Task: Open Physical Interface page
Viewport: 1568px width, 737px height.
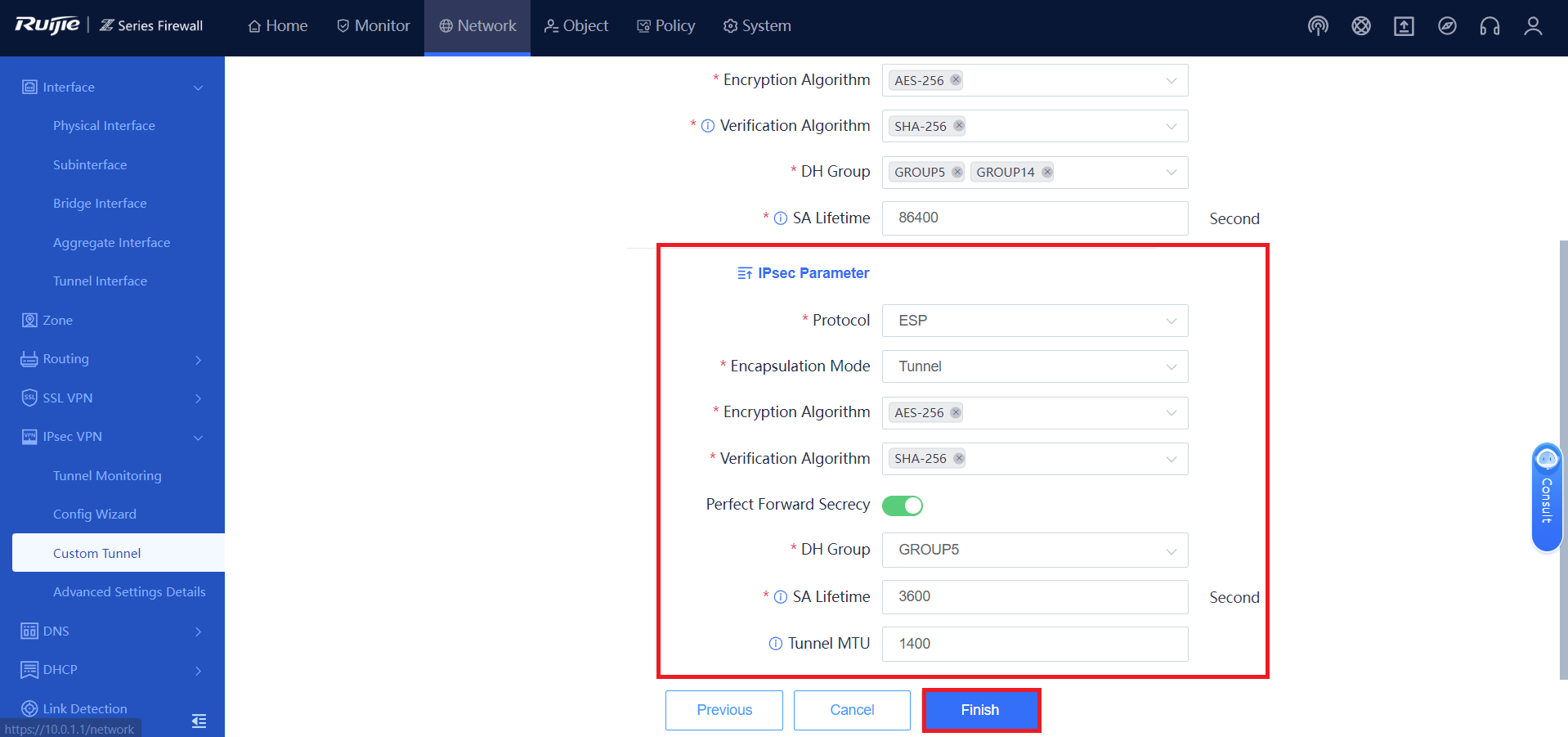Action: pos(104,126)
